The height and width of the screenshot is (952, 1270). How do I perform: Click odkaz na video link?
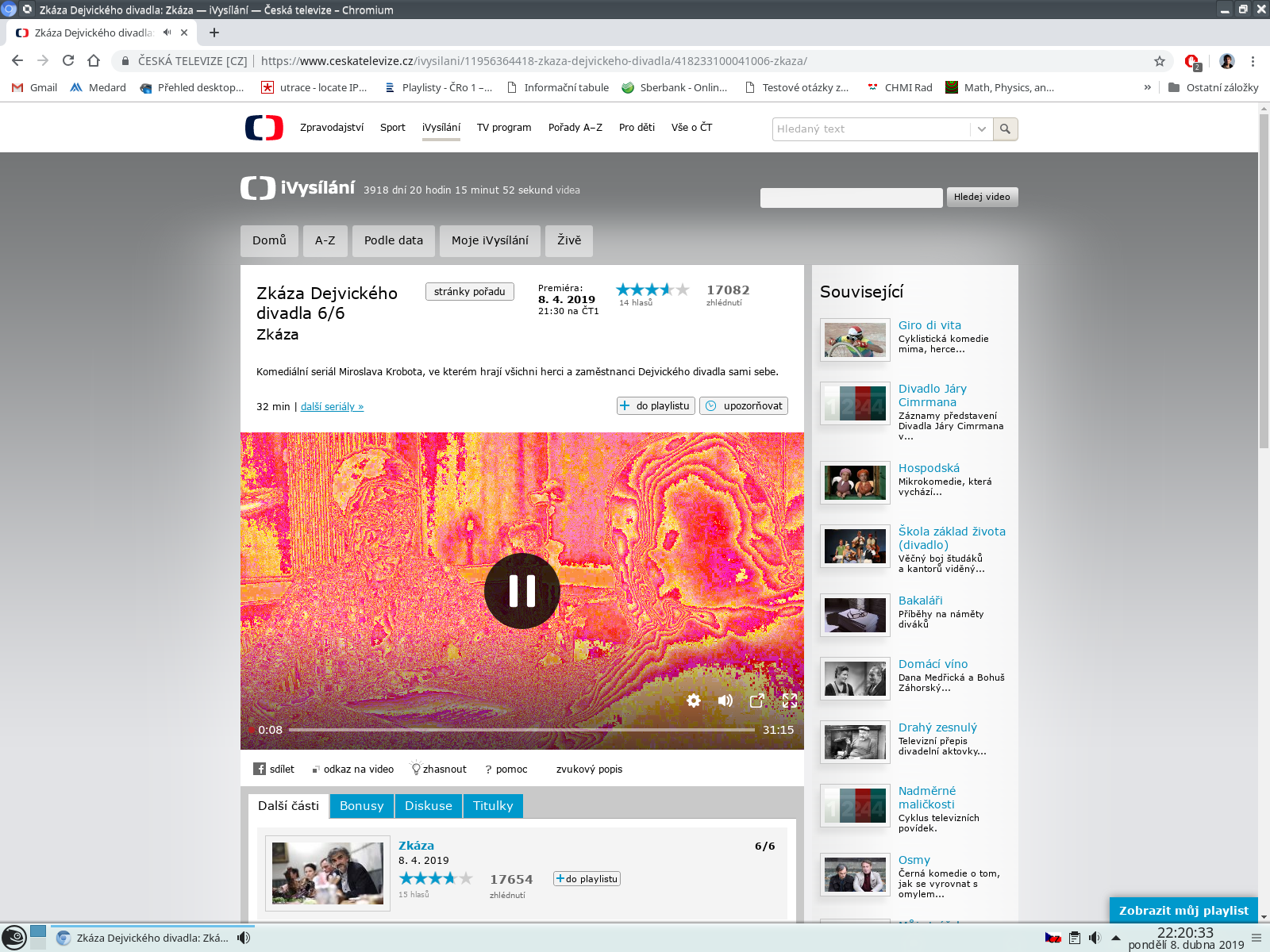click(x=353, y=769)
